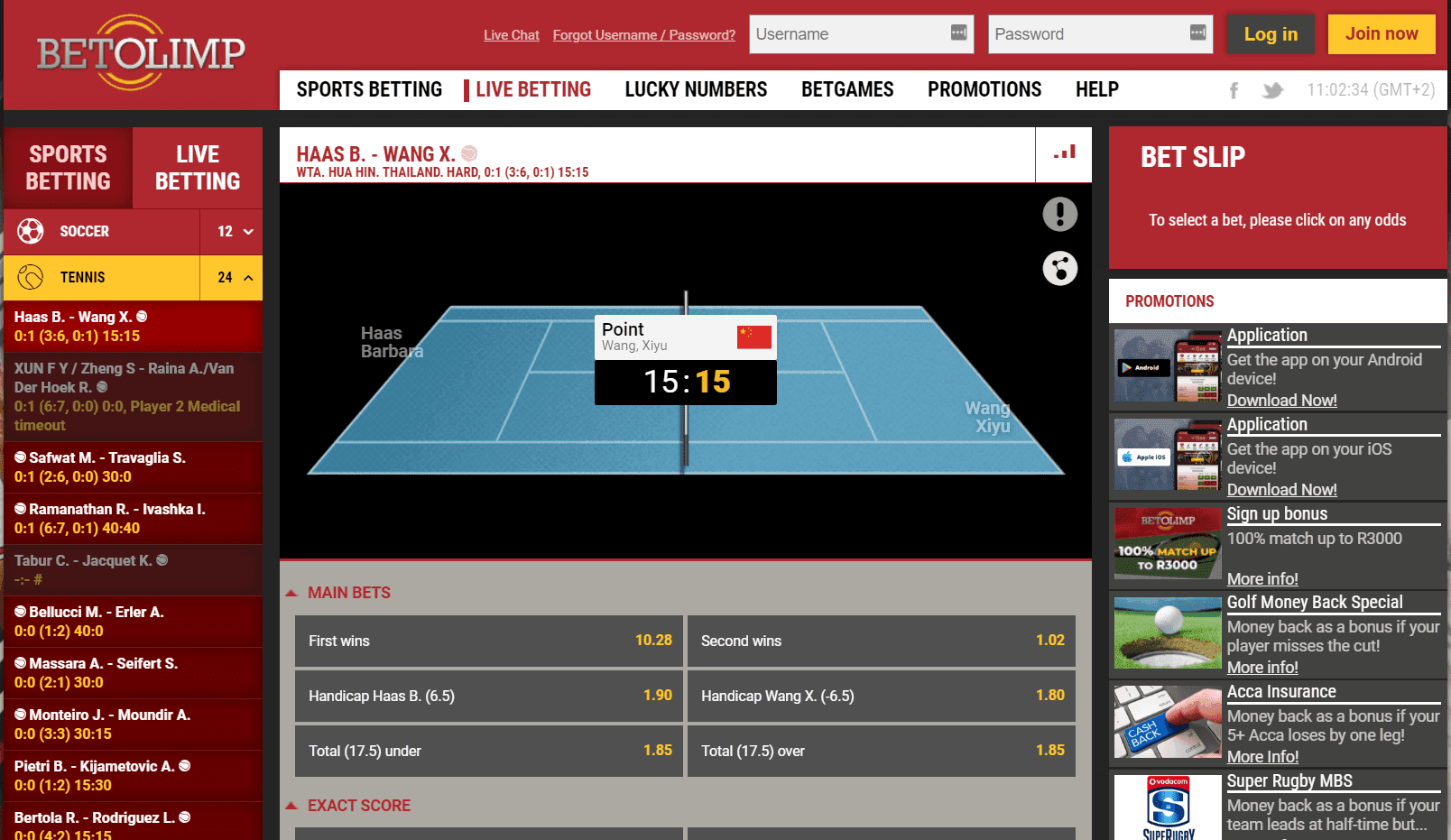
Task: Open BETGAMES menu item
Action: [x=847, y=89]
